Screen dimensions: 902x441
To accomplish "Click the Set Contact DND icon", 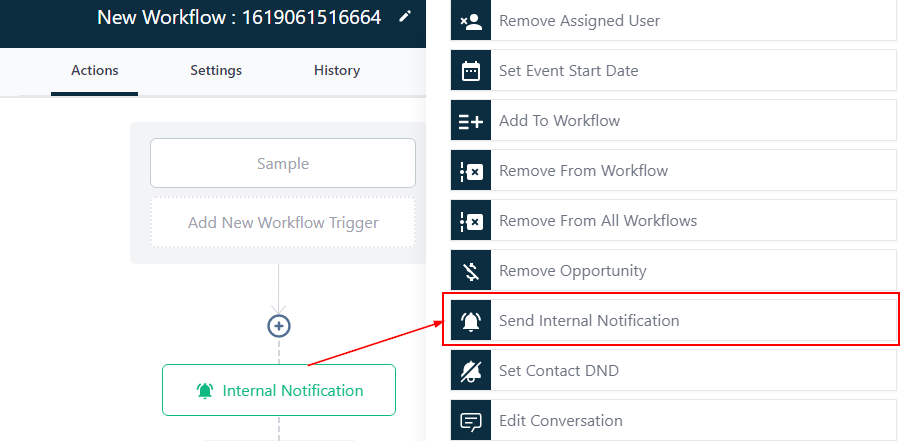I will [470, 371].
